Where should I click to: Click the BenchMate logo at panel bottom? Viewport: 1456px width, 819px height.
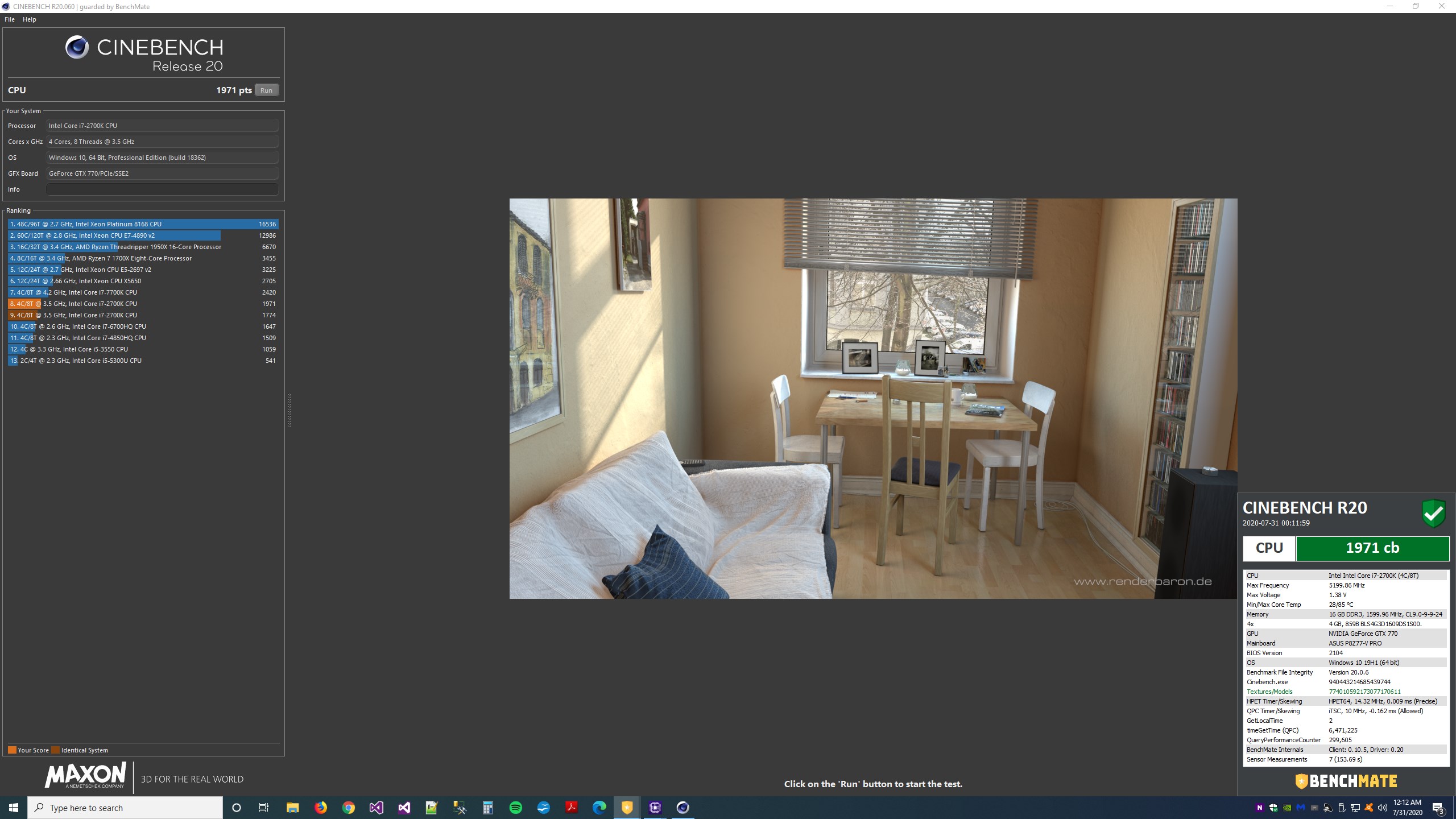click(1346, 781)
